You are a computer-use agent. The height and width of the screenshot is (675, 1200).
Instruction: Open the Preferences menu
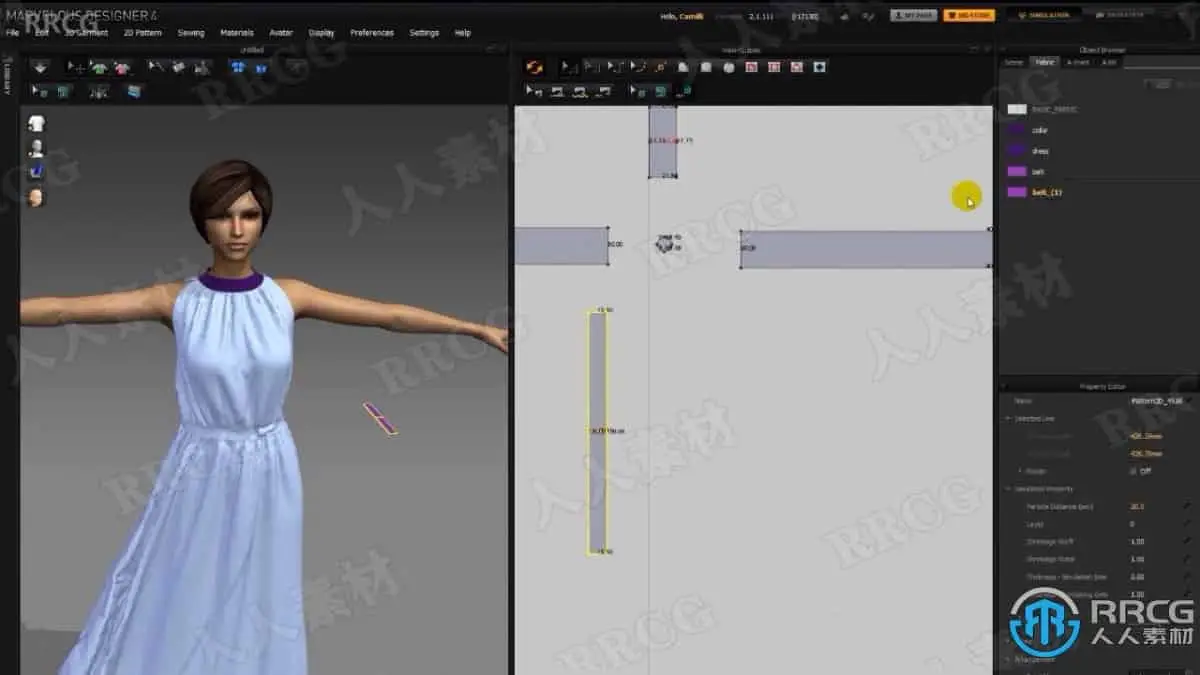click(372, 32)
